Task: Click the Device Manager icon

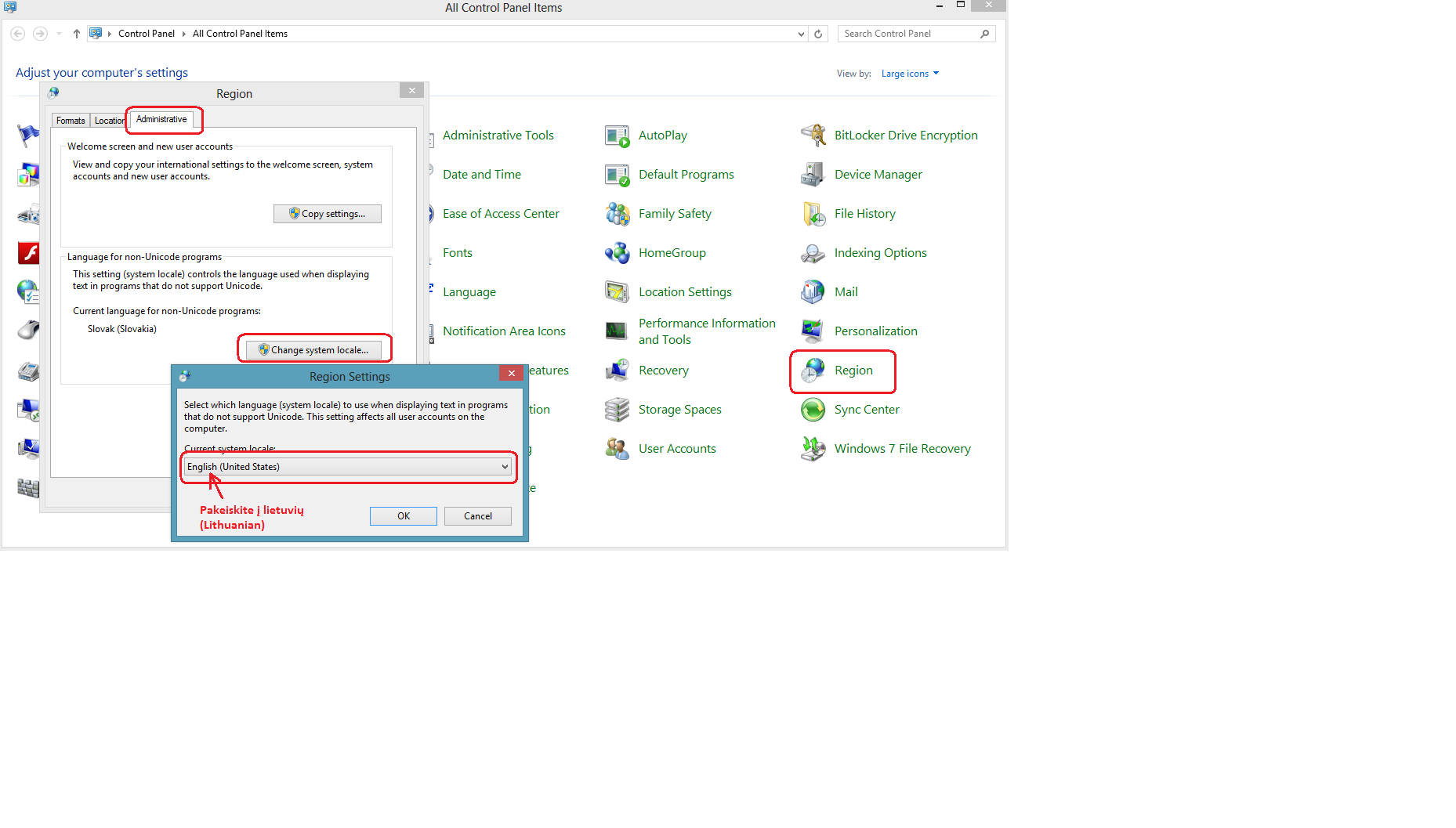Action: point(813,175)
